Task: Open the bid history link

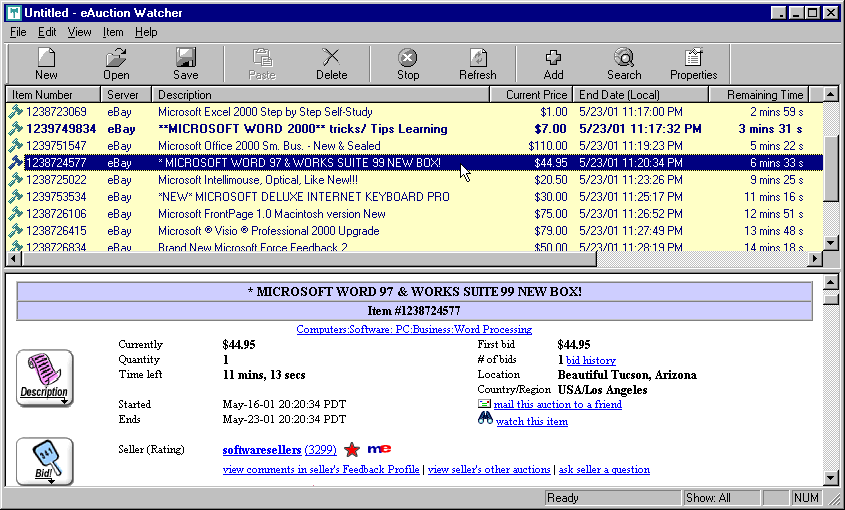Action: (x=590, y=360)
